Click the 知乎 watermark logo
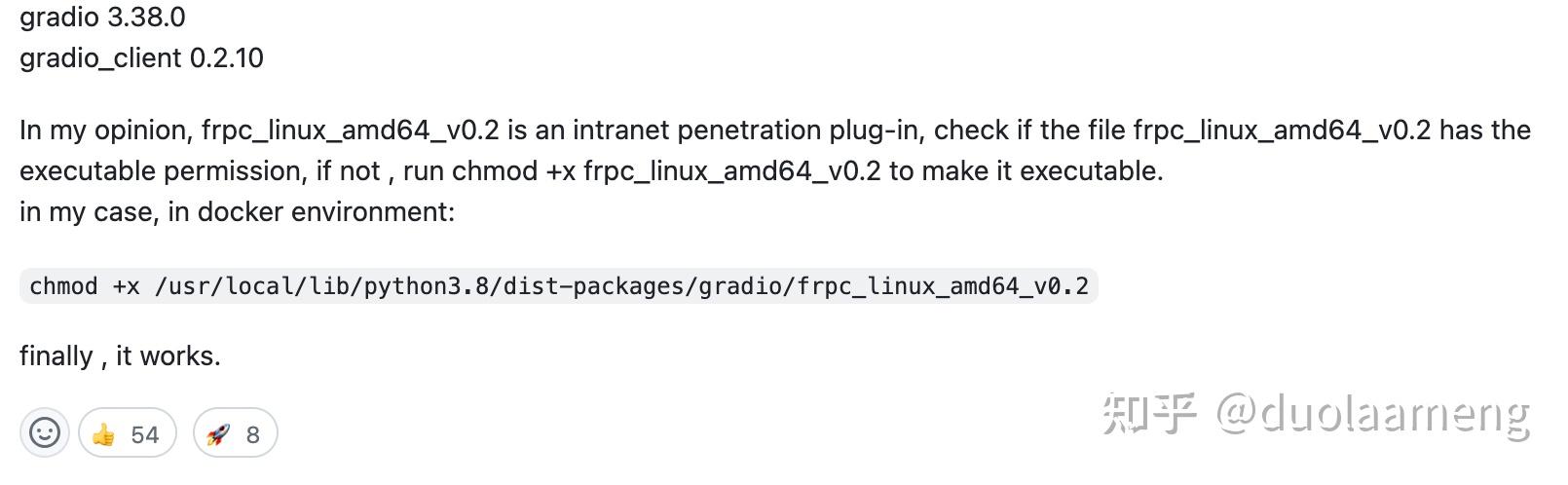The height and width of the screenshot is (485, 1568). pyautogui.click(x=1149, y=415)
